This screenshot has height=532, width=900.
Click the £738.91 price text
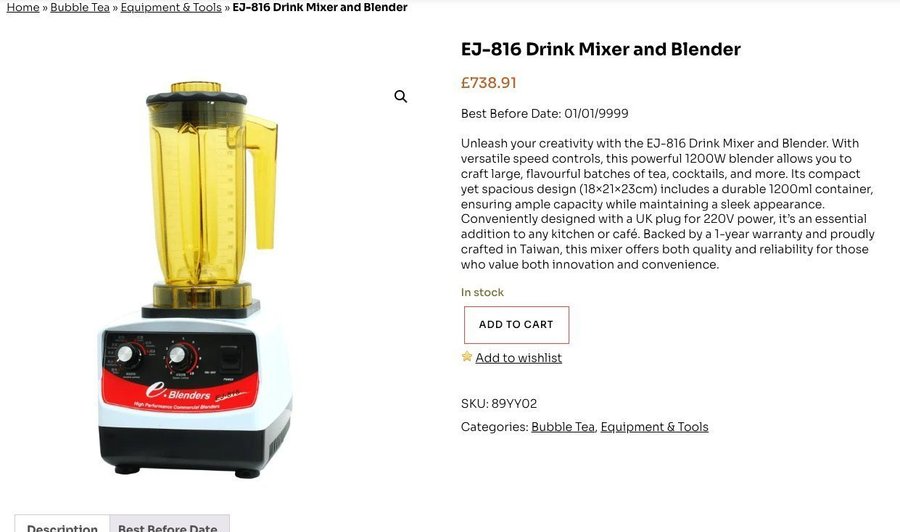coord(488,83)
